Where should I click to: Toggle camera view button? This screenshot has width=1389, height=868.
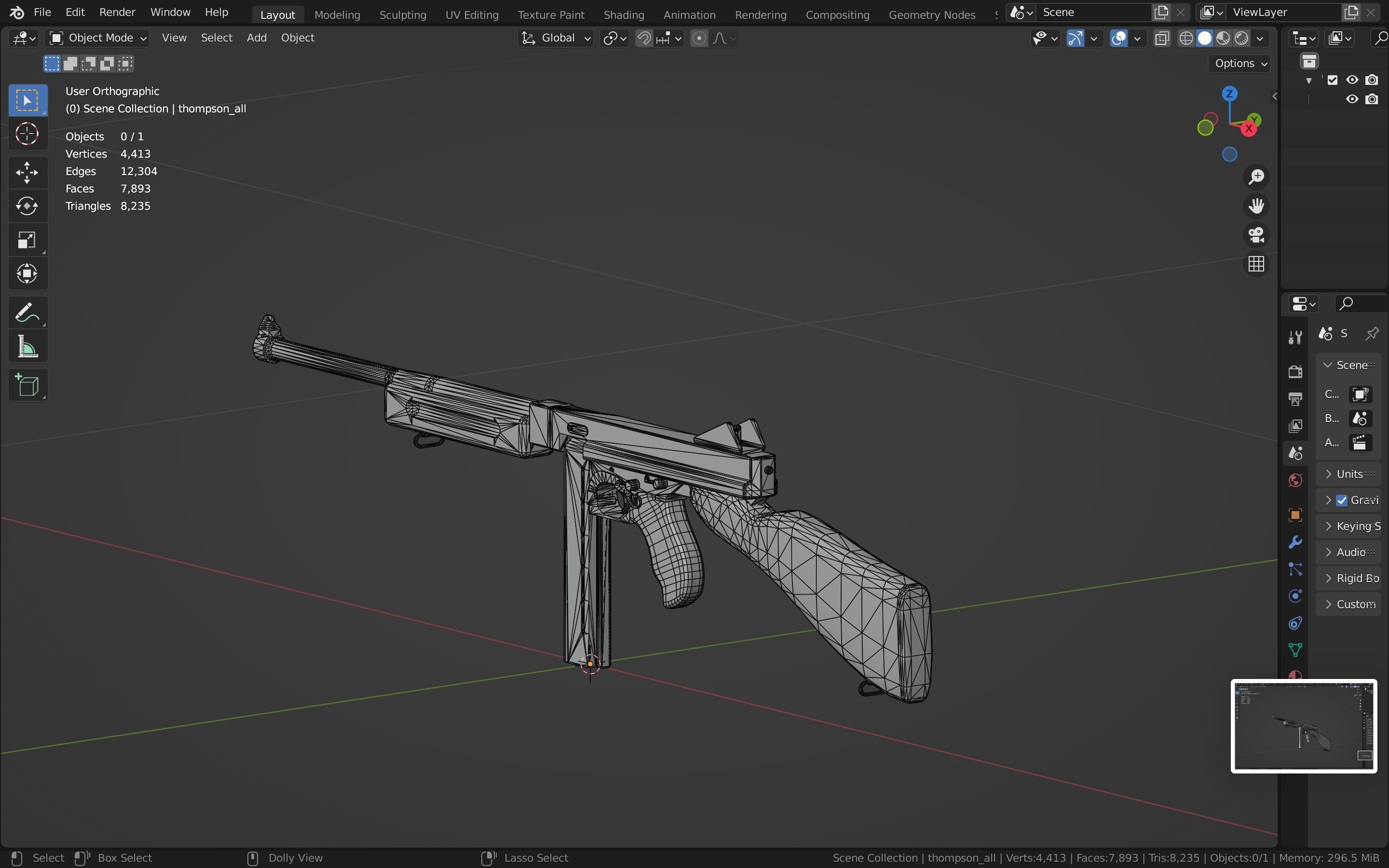click(x=1256, y=235)
